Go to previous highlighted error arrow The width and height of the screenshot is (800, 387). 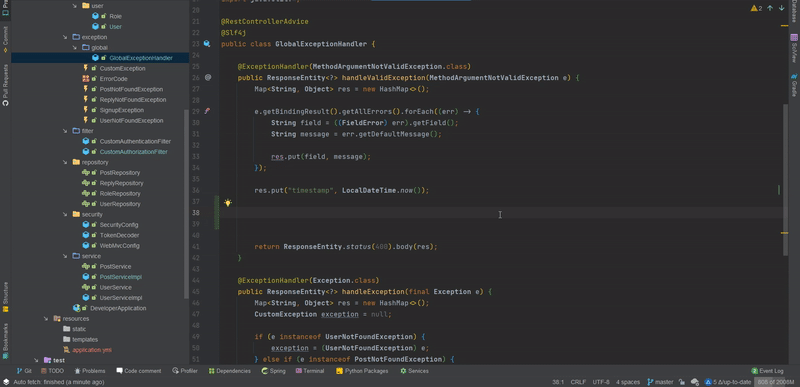click(x=770, y=8)
